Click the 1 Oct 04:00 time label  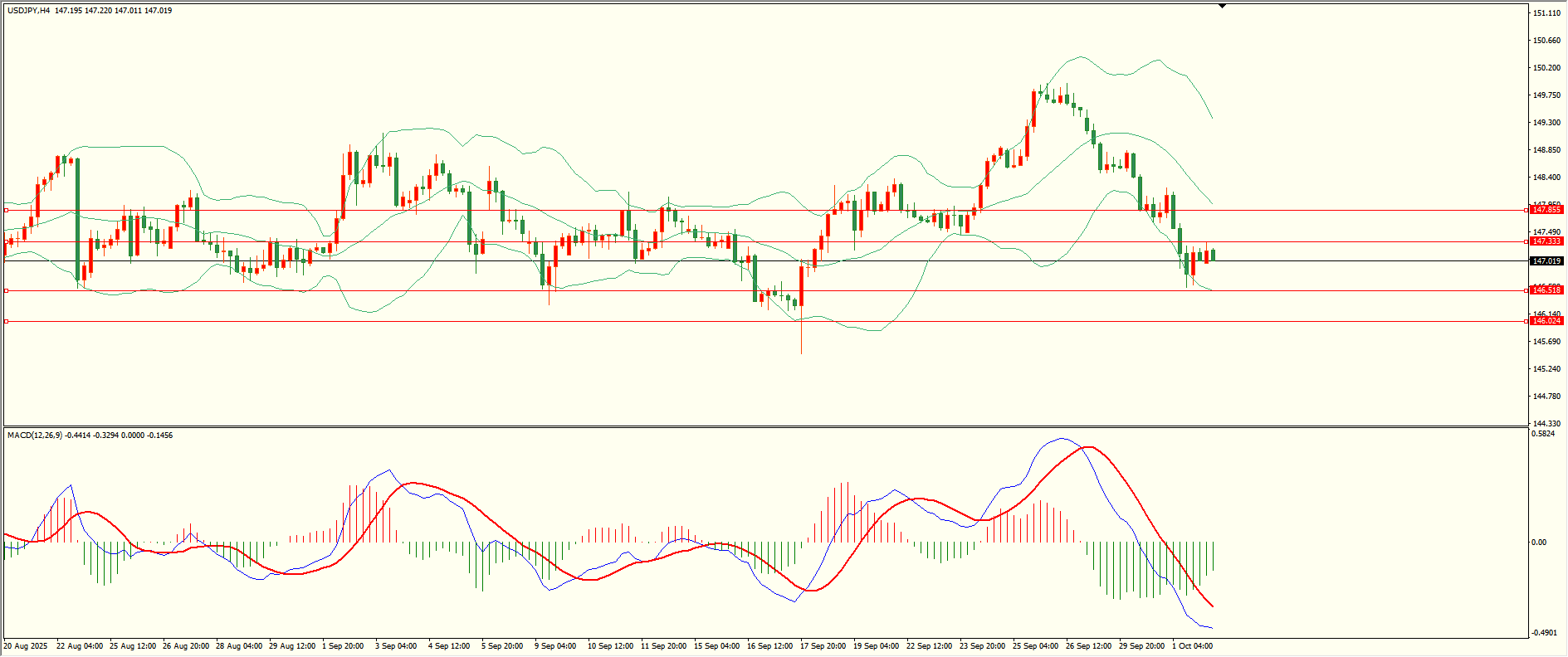tap(1192, 646)
